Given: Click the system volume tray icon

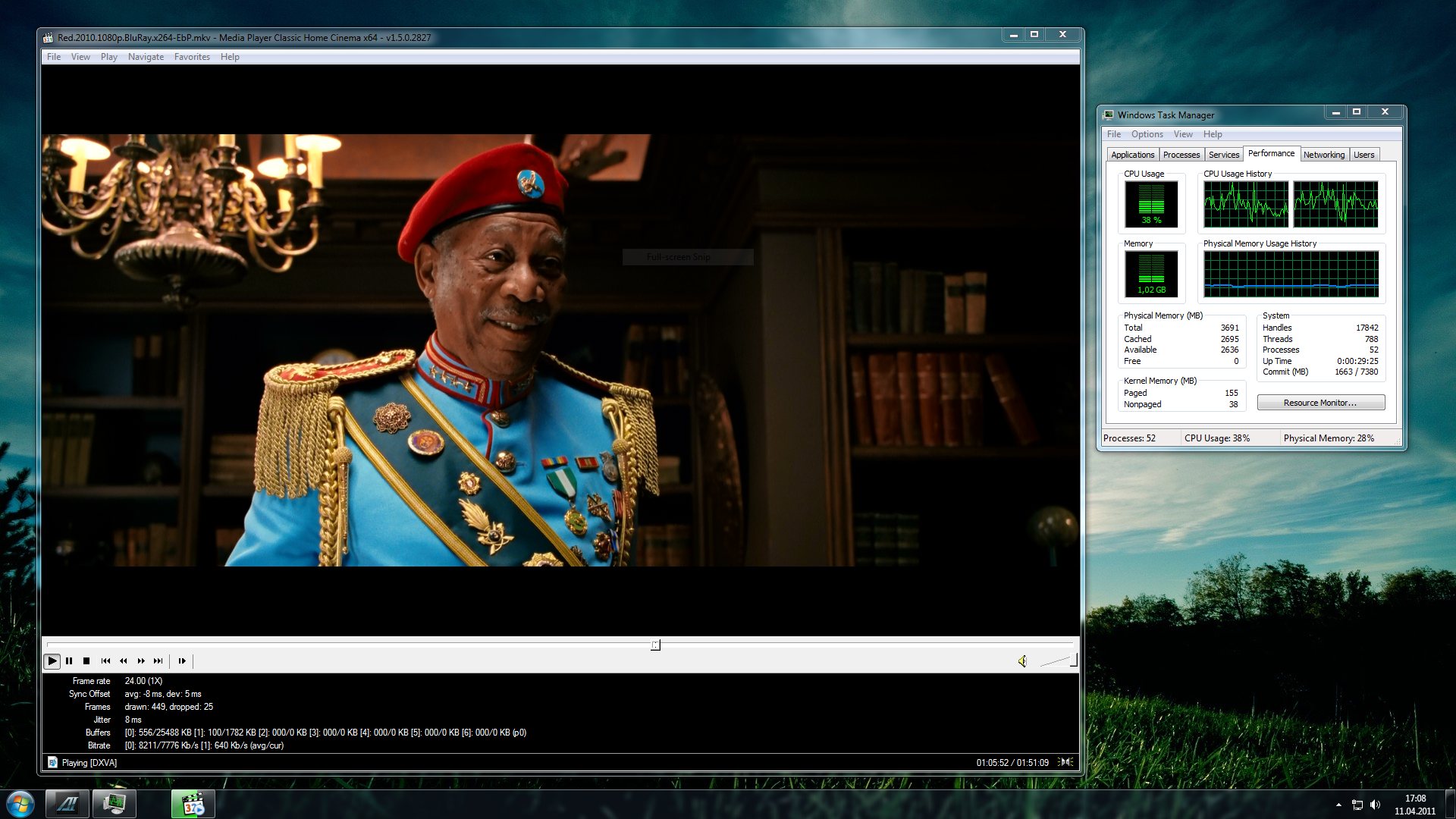Looking at the screenshot, I should pos(1375,805).
